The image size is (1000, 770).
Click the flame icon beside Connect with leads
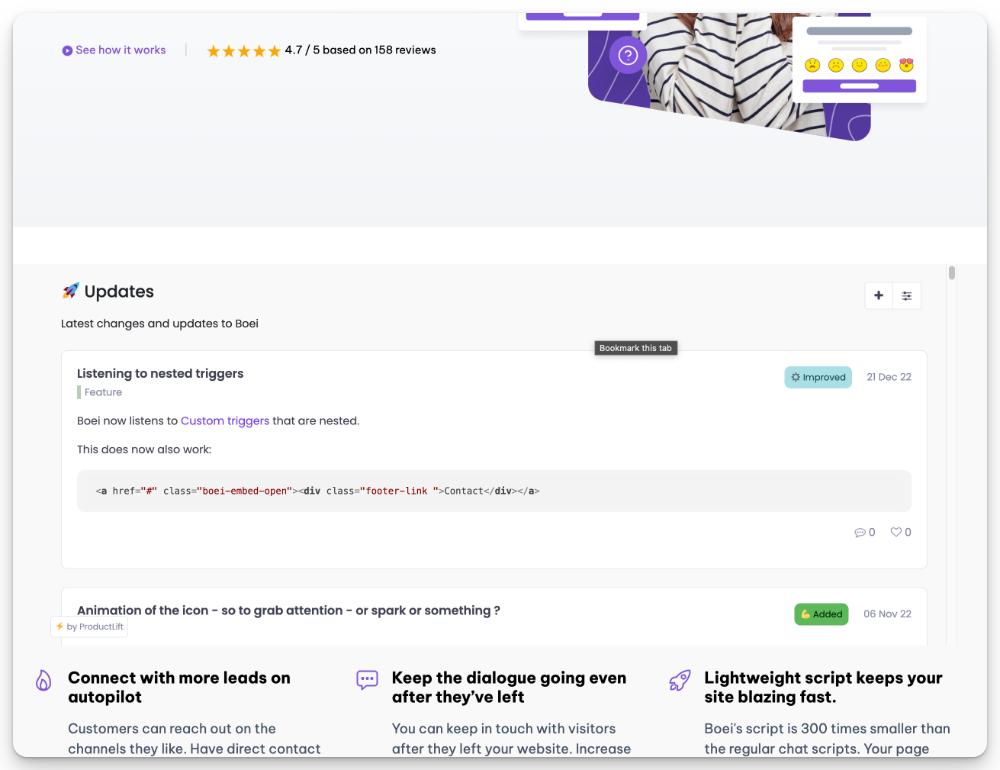tap(43, 681)
